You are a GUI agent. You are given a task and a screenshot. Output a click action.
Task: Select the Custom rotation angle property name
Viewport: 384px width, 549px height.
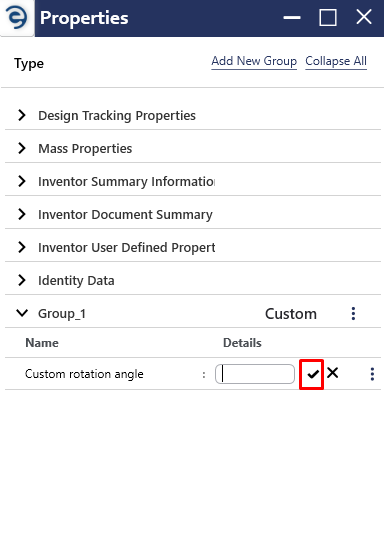(84, 374)
